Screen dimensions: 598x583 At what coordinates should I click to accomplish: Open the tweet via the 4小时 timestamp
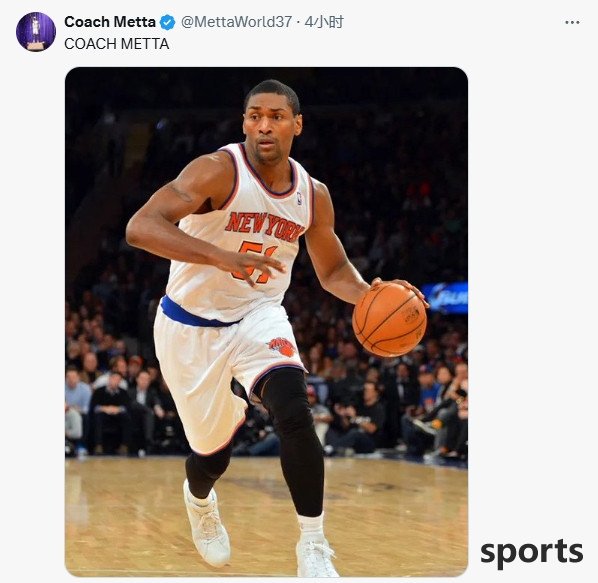pyautogui.click(x=324, y=22)
